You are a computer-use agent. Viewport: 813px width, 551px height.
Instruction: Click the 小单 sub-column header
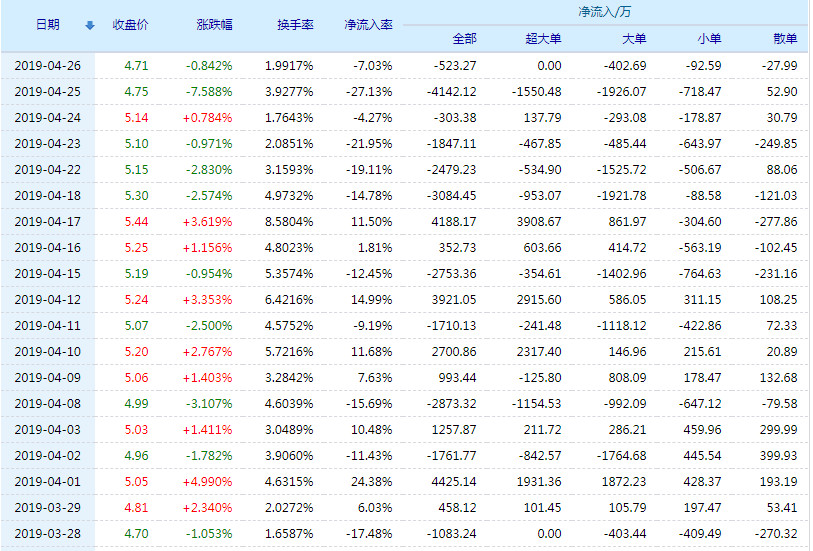(x=709, y=39)
